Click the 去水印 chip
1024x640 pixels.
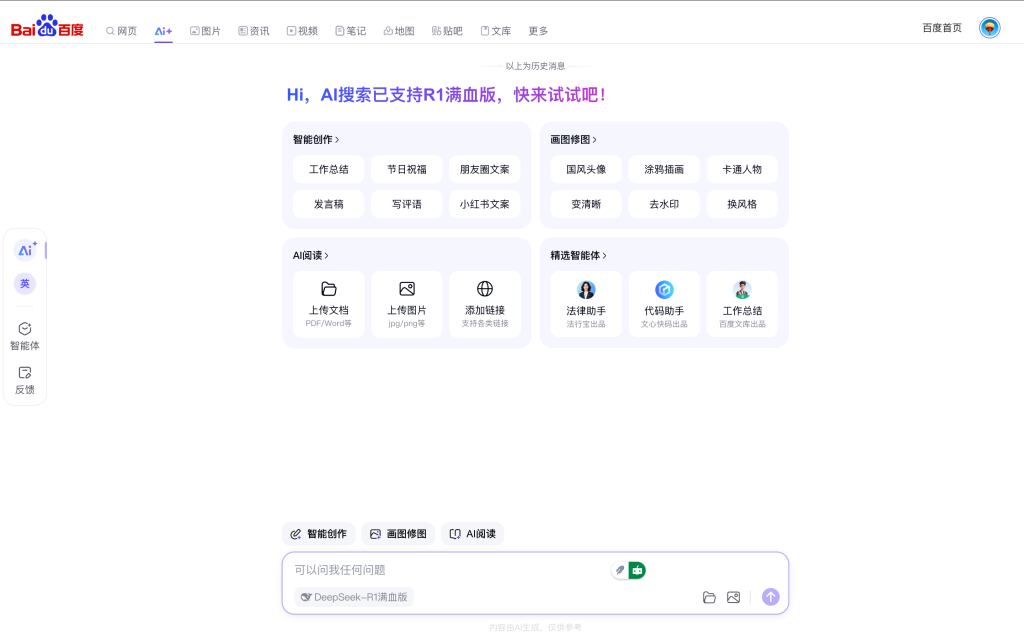click(664, 204)
